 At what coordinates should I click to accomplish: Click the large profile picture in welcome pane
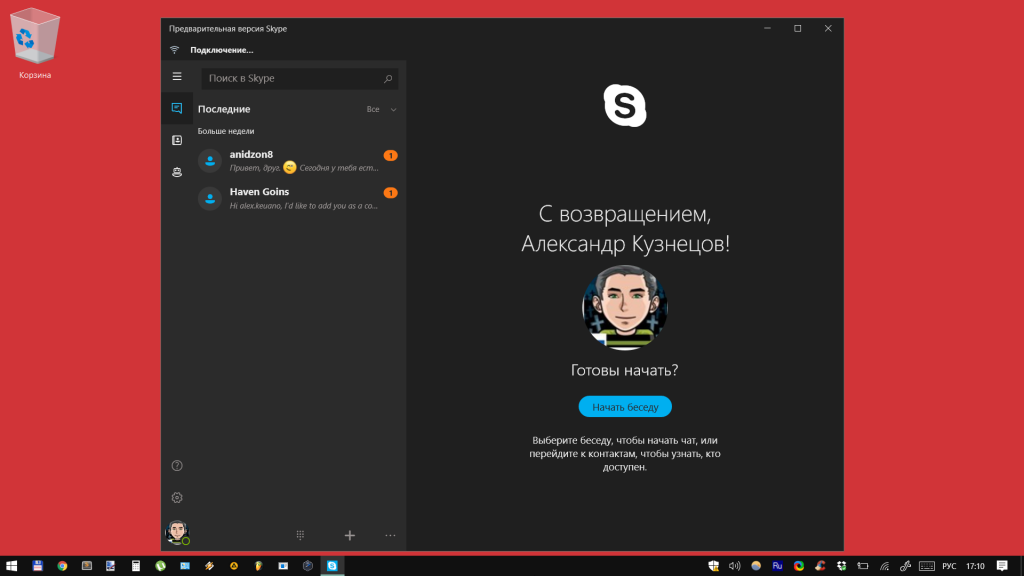[x=625, y=307]
